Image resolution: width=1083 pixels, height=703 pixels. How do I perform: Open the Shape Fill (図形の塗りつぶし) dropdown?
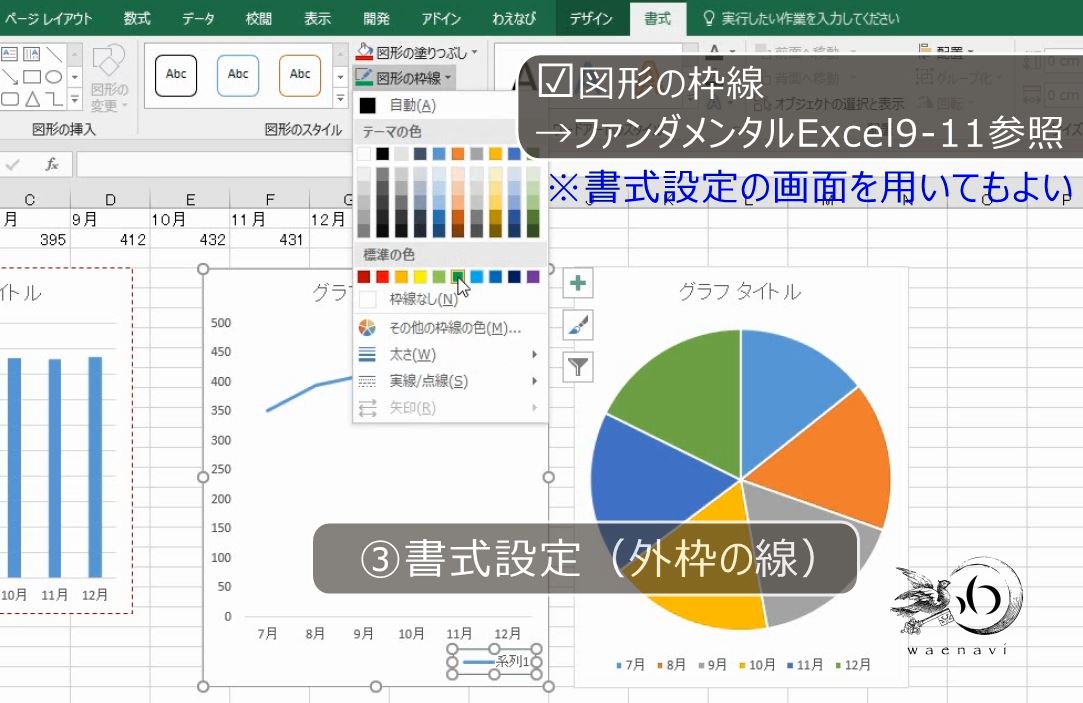tap(416, 52)
